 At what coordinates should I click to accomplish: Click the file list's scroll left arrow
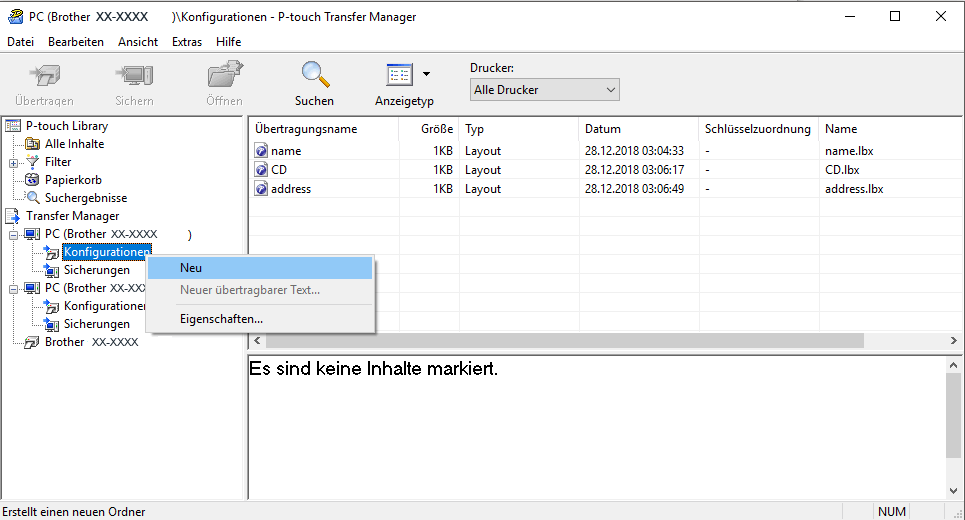257,340
